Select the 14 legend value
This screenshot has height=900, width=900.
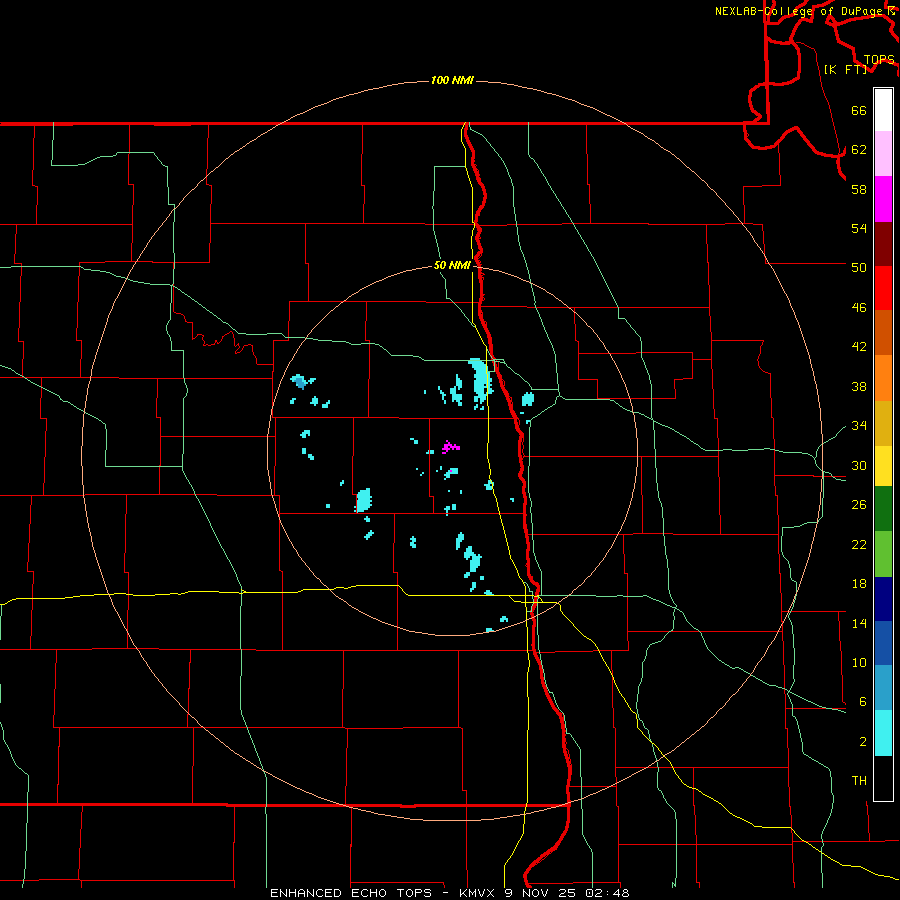coord(859,623)
